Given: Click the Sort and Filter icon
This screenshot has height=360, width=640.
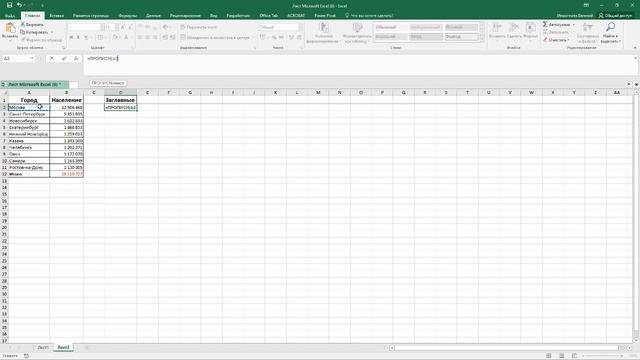Looking at the screenshot, I should click(588, 28).
